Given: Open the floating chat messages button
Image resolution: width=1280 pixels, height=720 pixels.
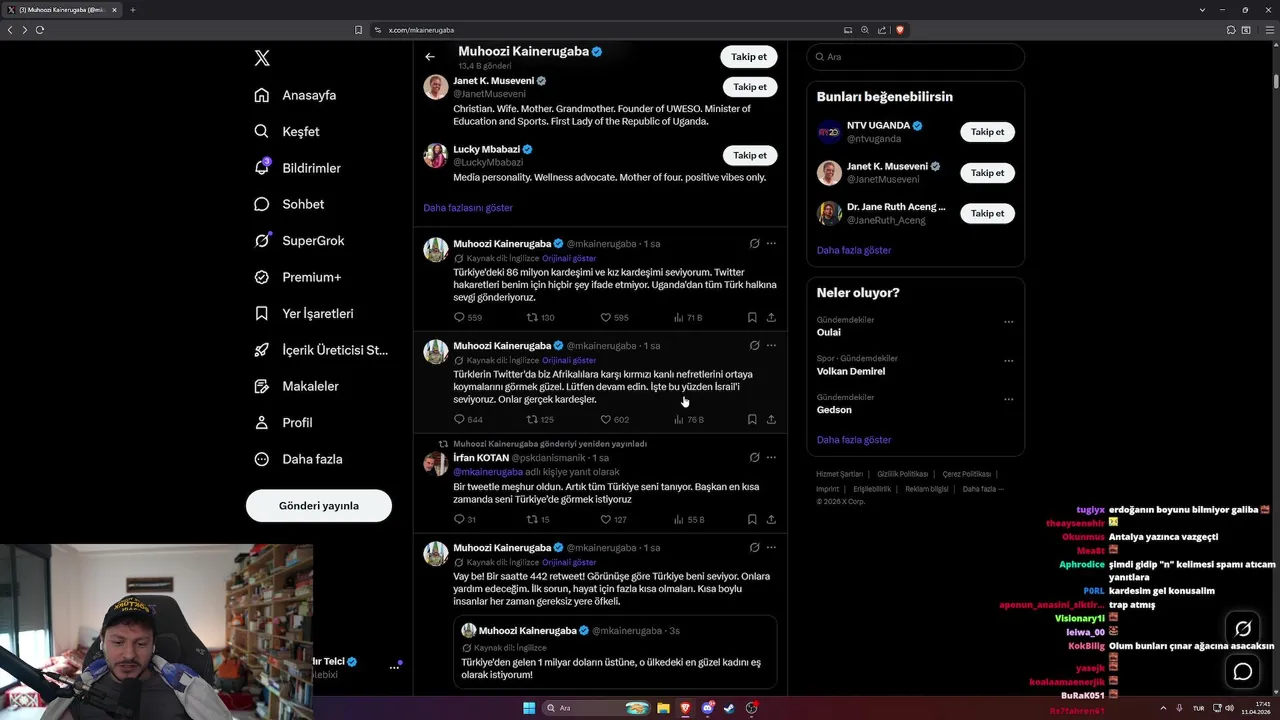Looking at the screenshot, I should tap(1243, 671).
